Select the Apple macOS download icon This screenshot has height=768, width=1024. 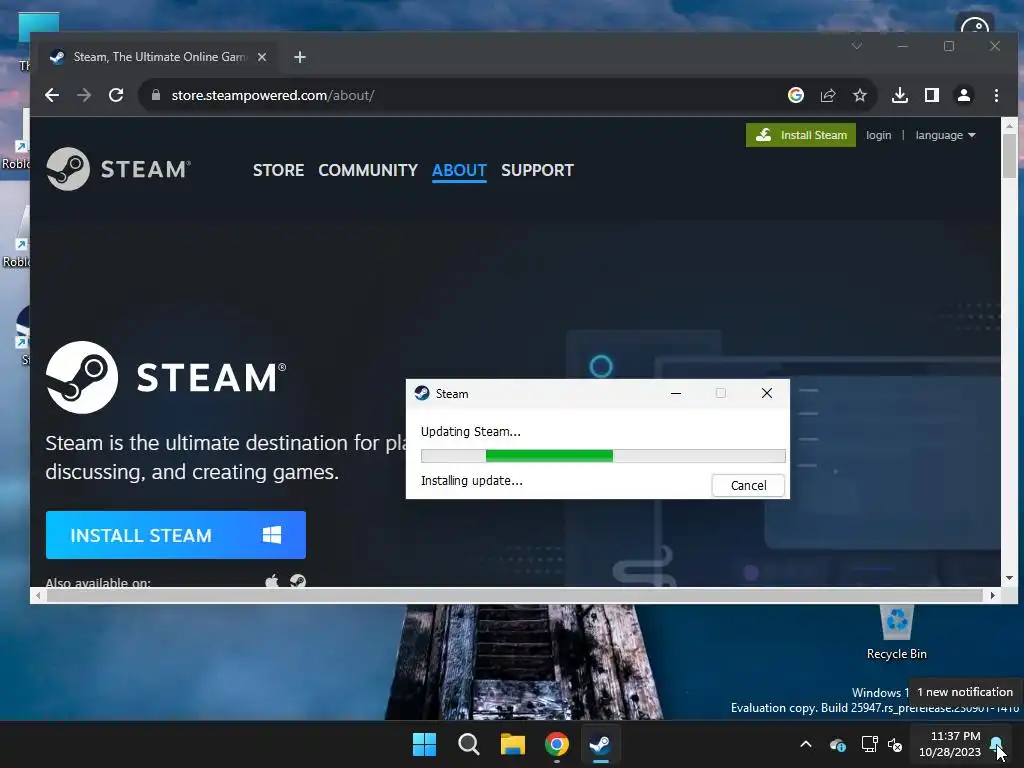point(272,581)
